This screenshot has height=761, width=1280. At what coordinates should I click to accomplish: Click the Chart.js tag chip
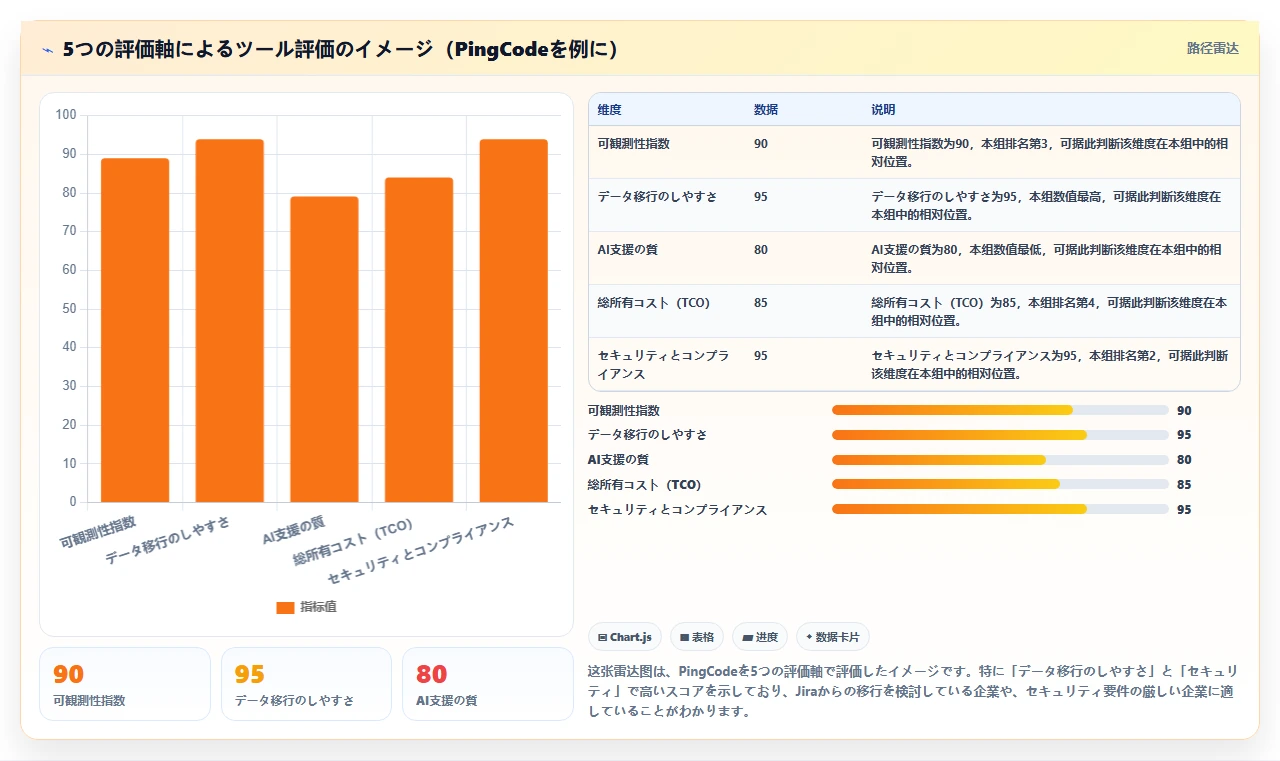point(625,637)
